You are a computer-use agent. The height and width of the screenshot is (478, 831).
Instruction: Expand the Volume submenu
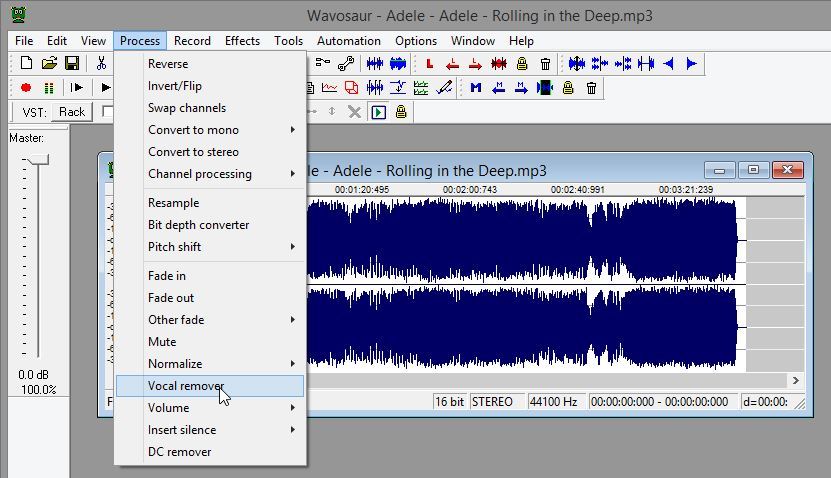tap(210, 408)
